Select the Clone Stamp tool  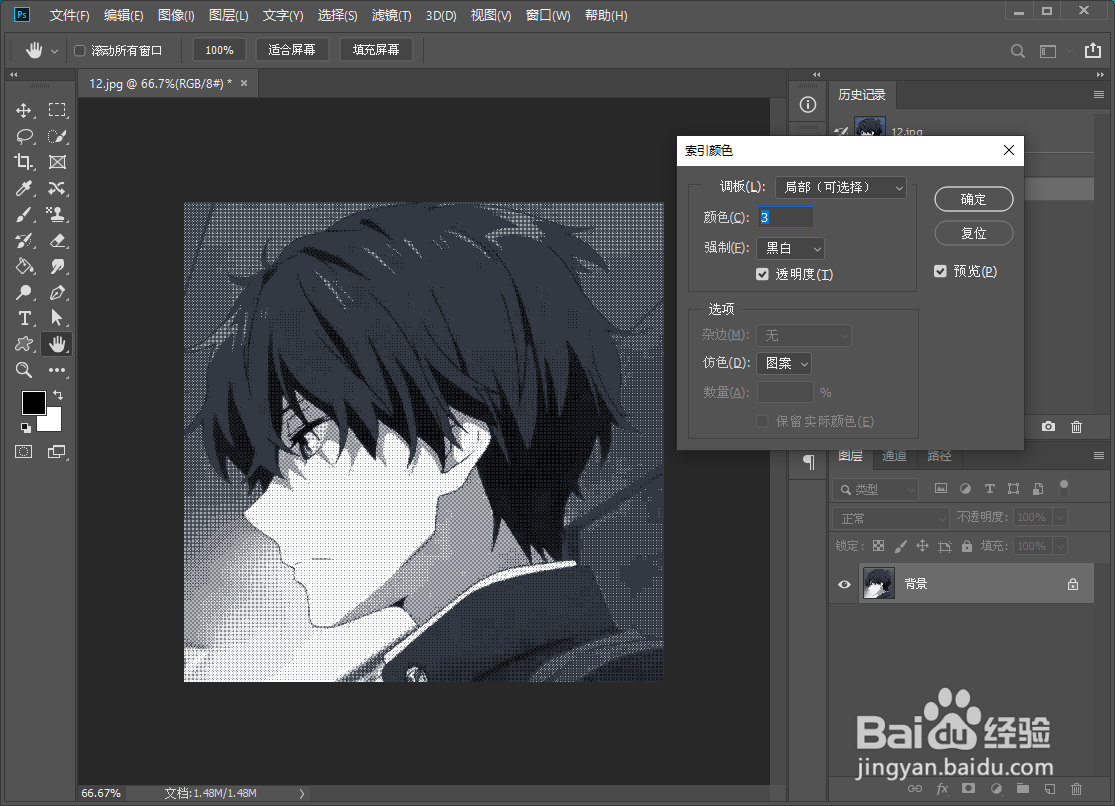click(57, 214)
